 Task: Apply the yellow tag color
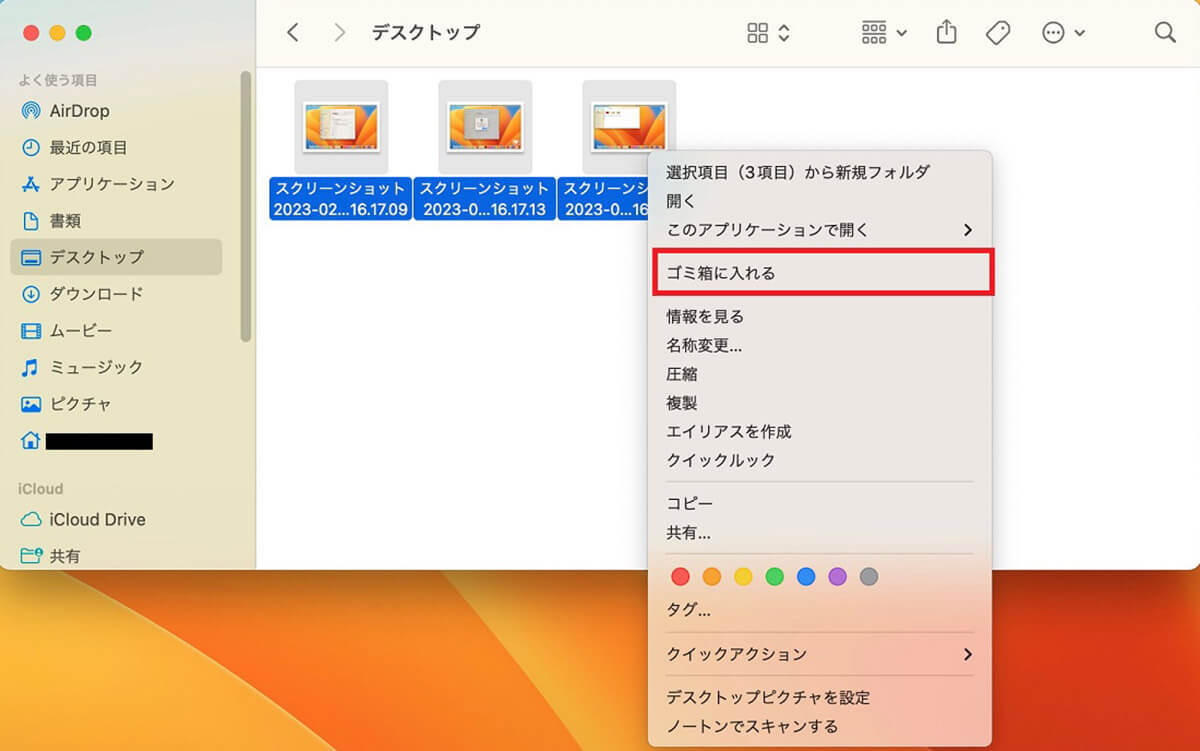pyautogui.click(x=743, y=576)
